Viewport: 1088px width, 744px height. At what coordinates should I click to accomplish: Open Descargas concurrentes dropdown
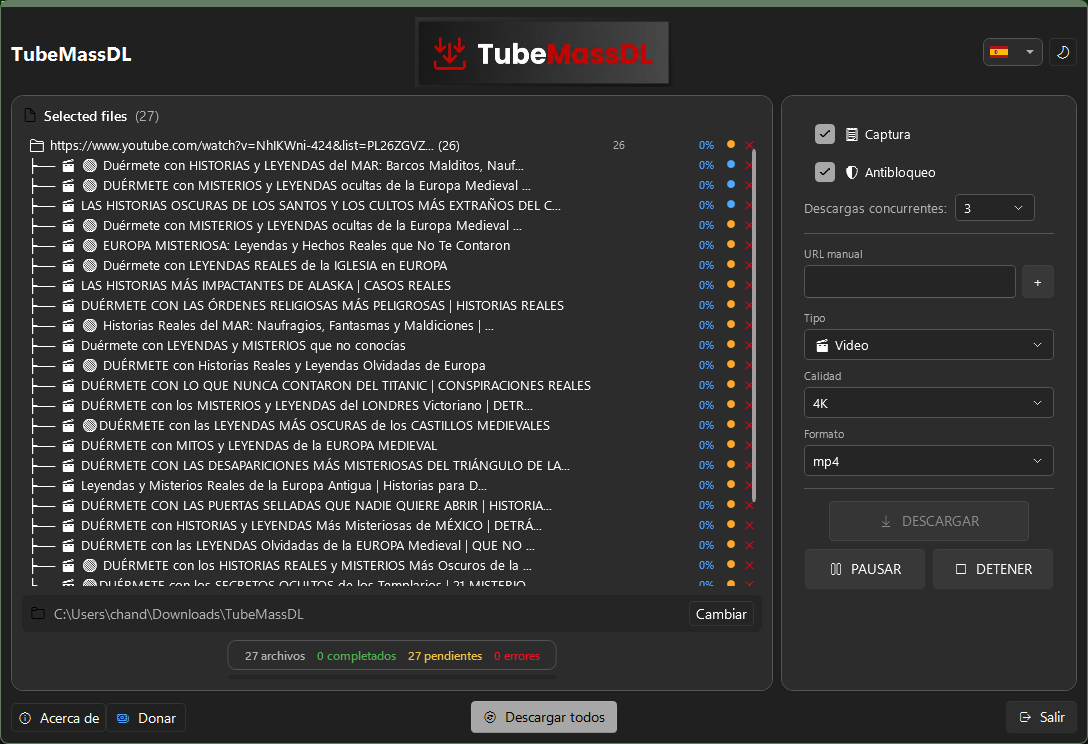click(994, 208)
